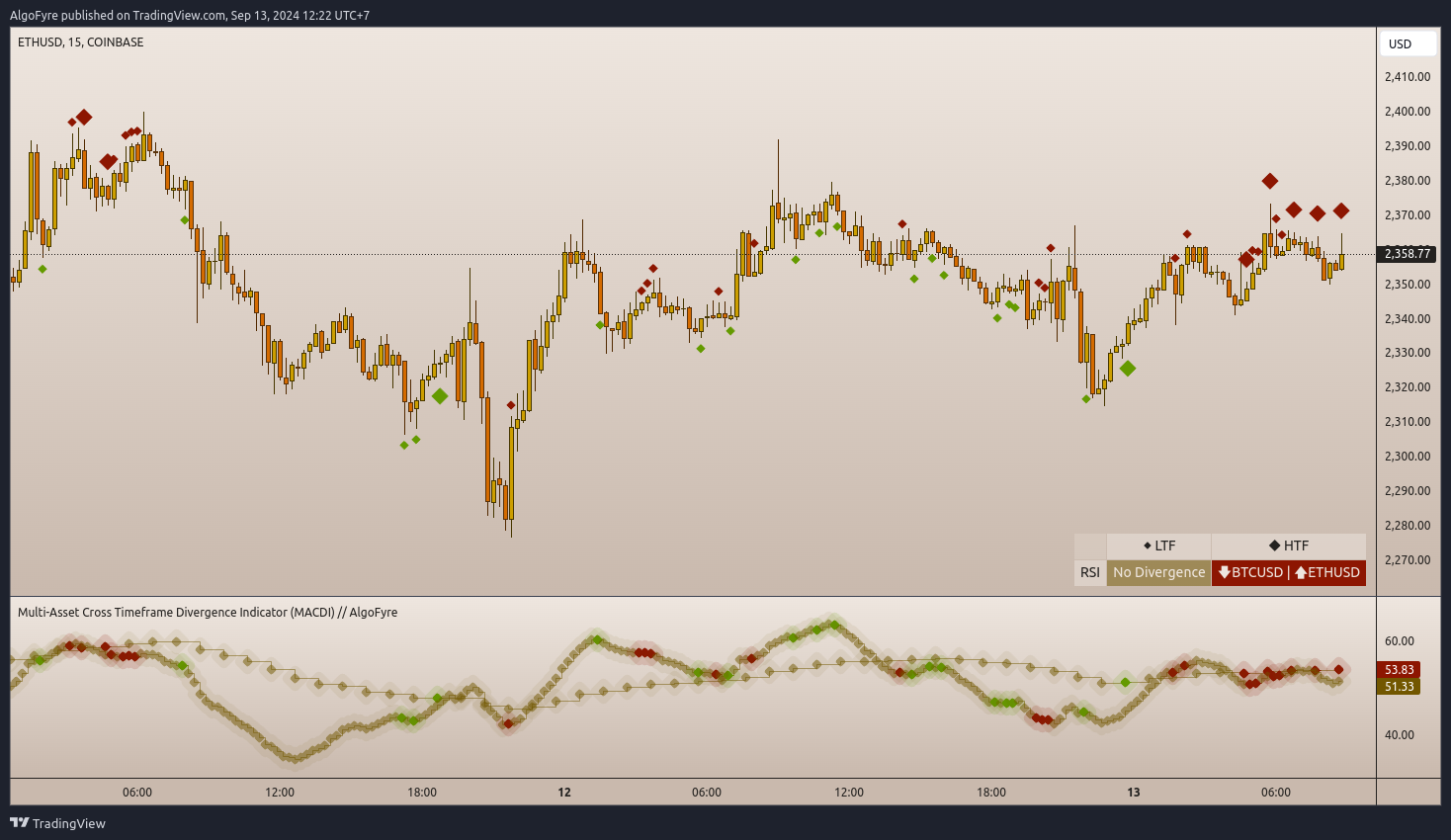
Task: Click the small diamond icon beside LTF
Action: [1148, 546]
